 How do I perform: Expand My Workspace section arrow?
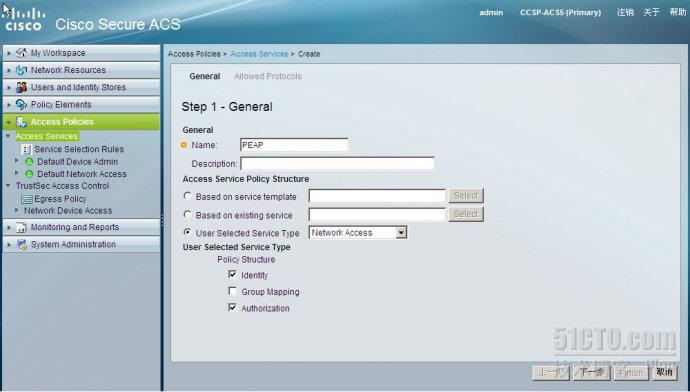pyautogui.click(x=9, y=53)
